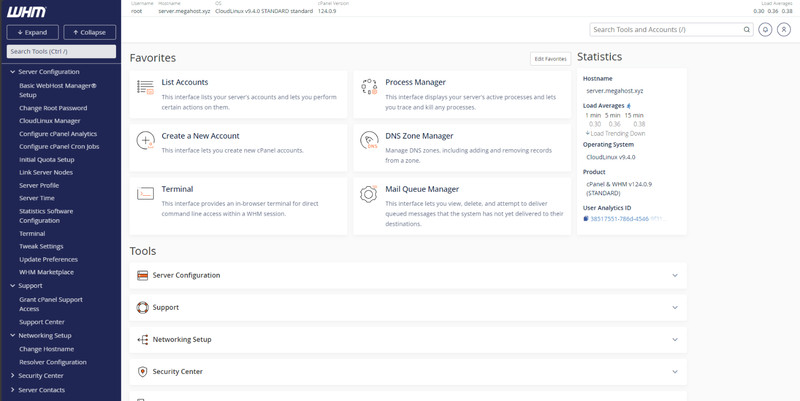Click the magnifier in the top search box
This screenshot has height=401, width=800.
746,30
